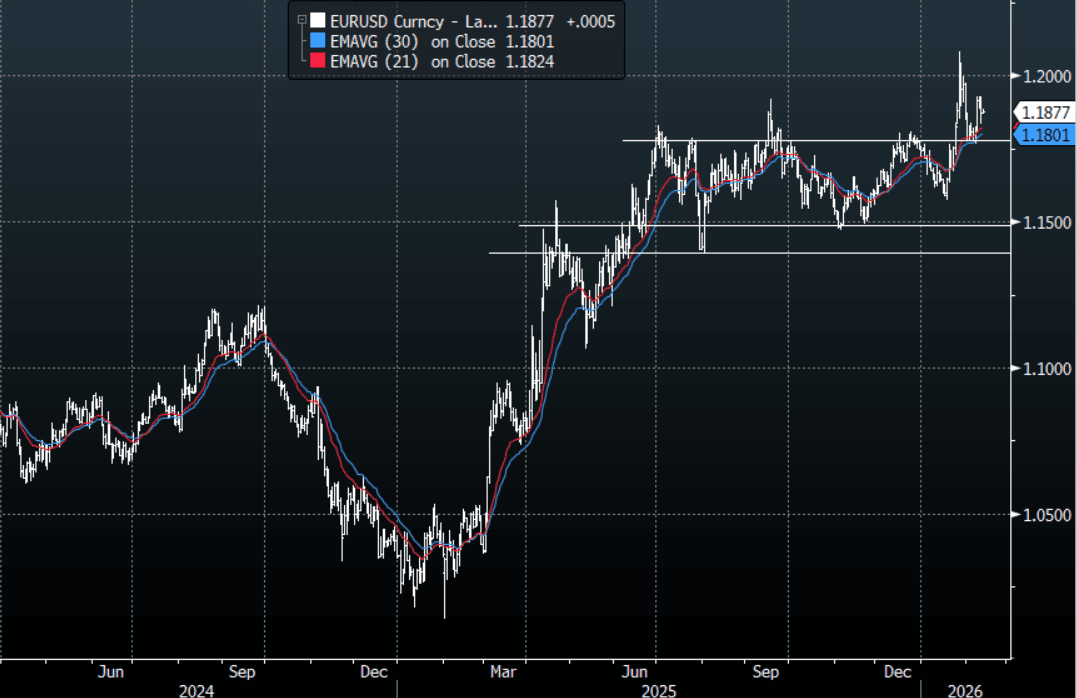Click the white 1.1877 price tag on axis
Image resolution: width=1077 pixels, height=698 pixels.
tap(1045, 112)
